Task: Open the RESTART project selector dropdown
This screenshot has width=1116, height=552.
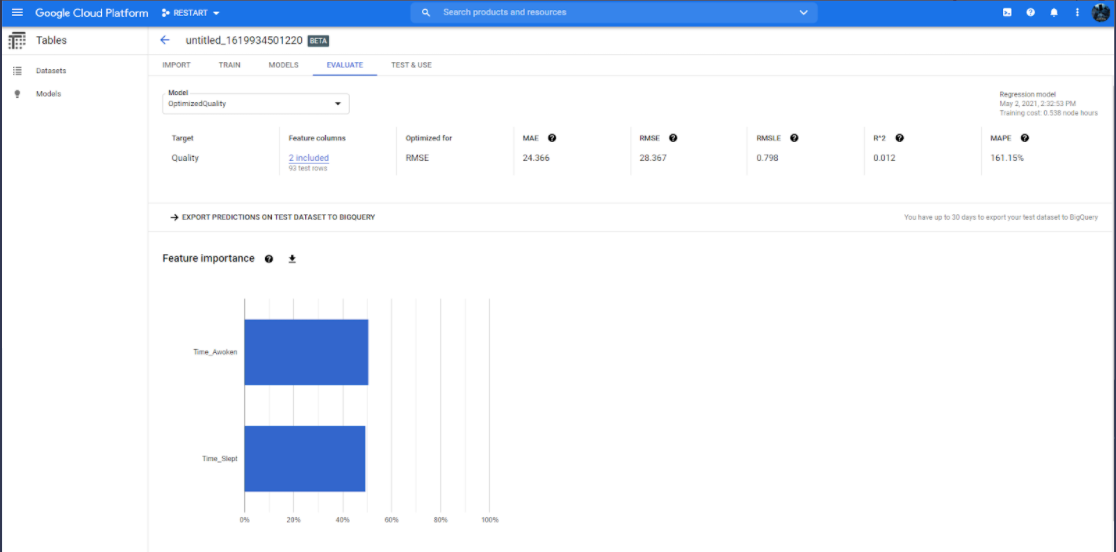Action: 191,13
